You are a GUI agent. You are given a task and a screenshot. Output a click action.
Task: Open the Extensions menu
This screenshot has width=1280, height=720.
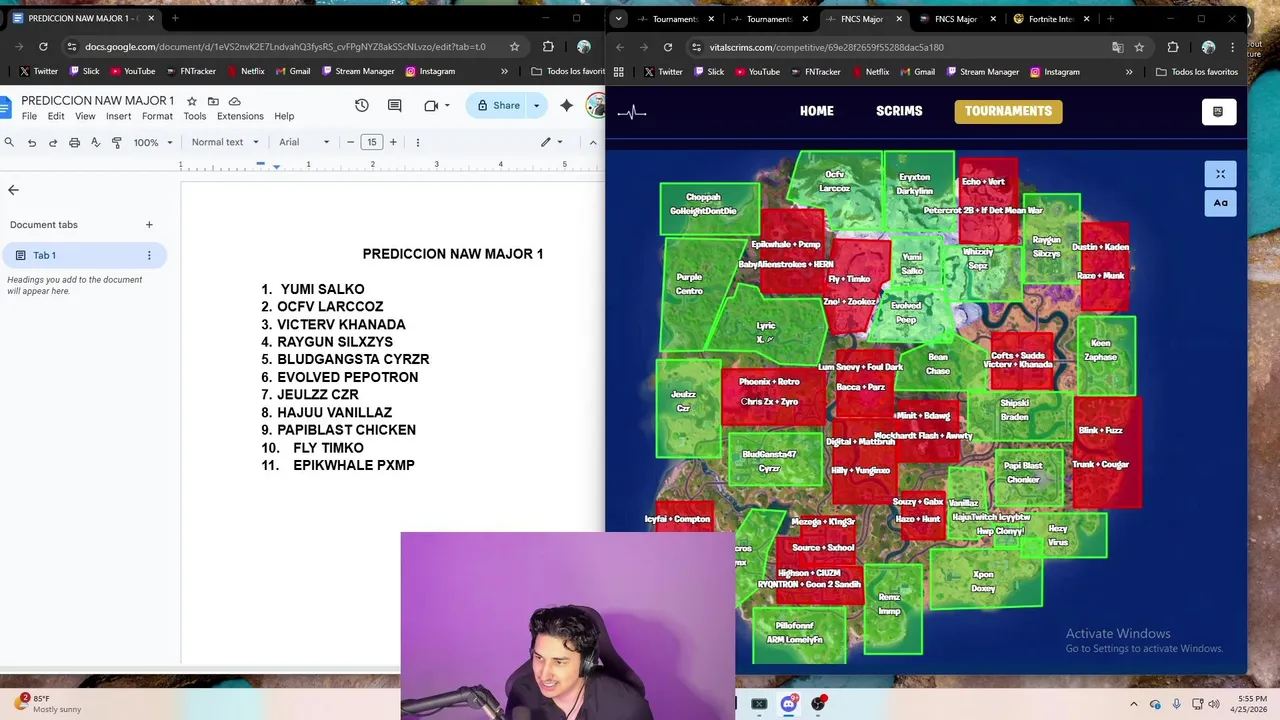point(240,116)
